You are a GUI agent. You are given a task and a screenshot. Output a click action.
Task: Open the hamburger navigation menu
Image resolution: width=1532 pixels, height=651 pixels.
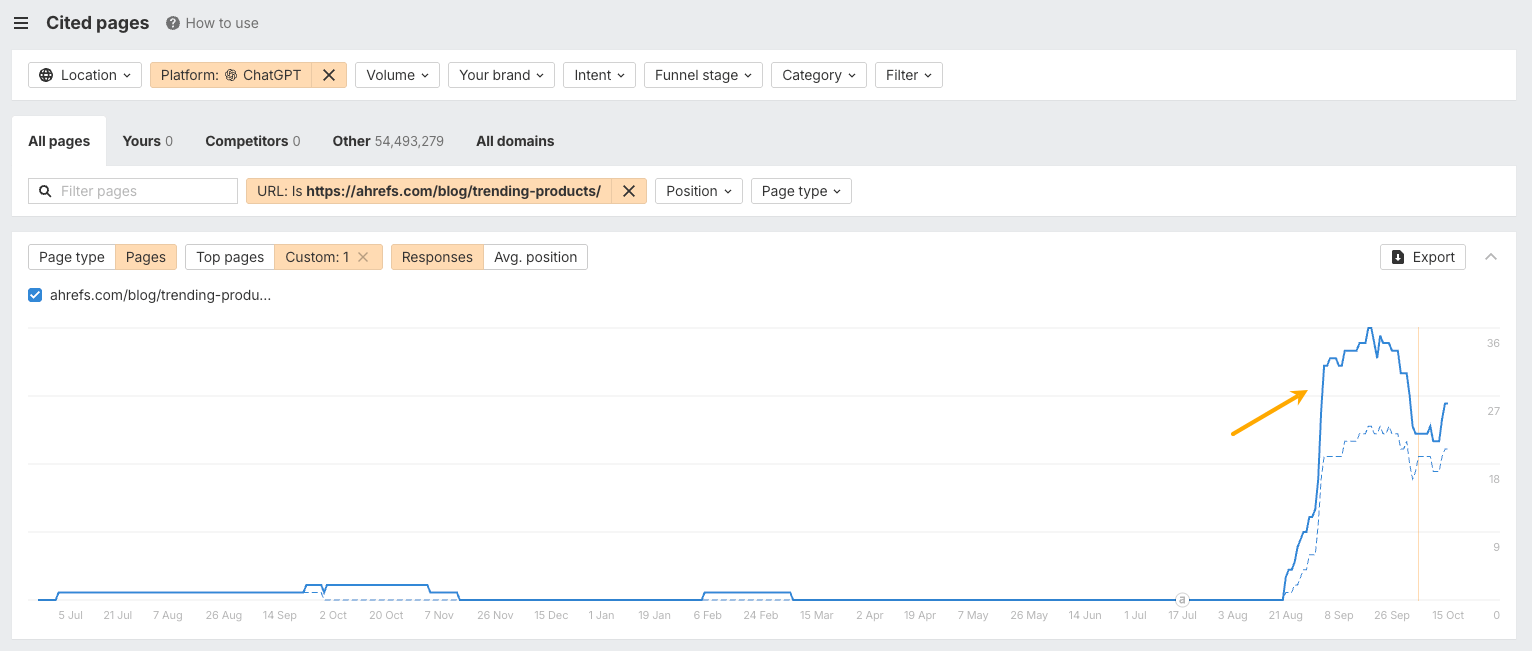21,23
